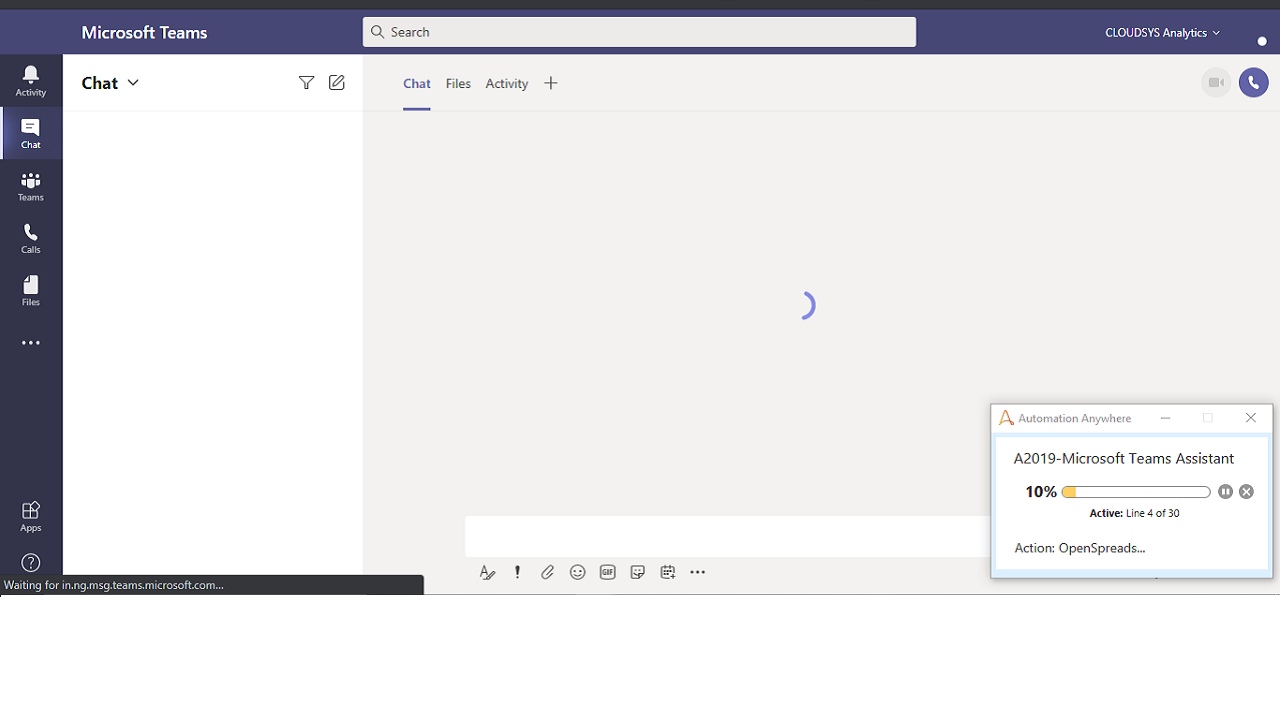The height and width of the screenshot is (720, 1280).
Task: Open the Files section in the left rail
Action: 31,291
